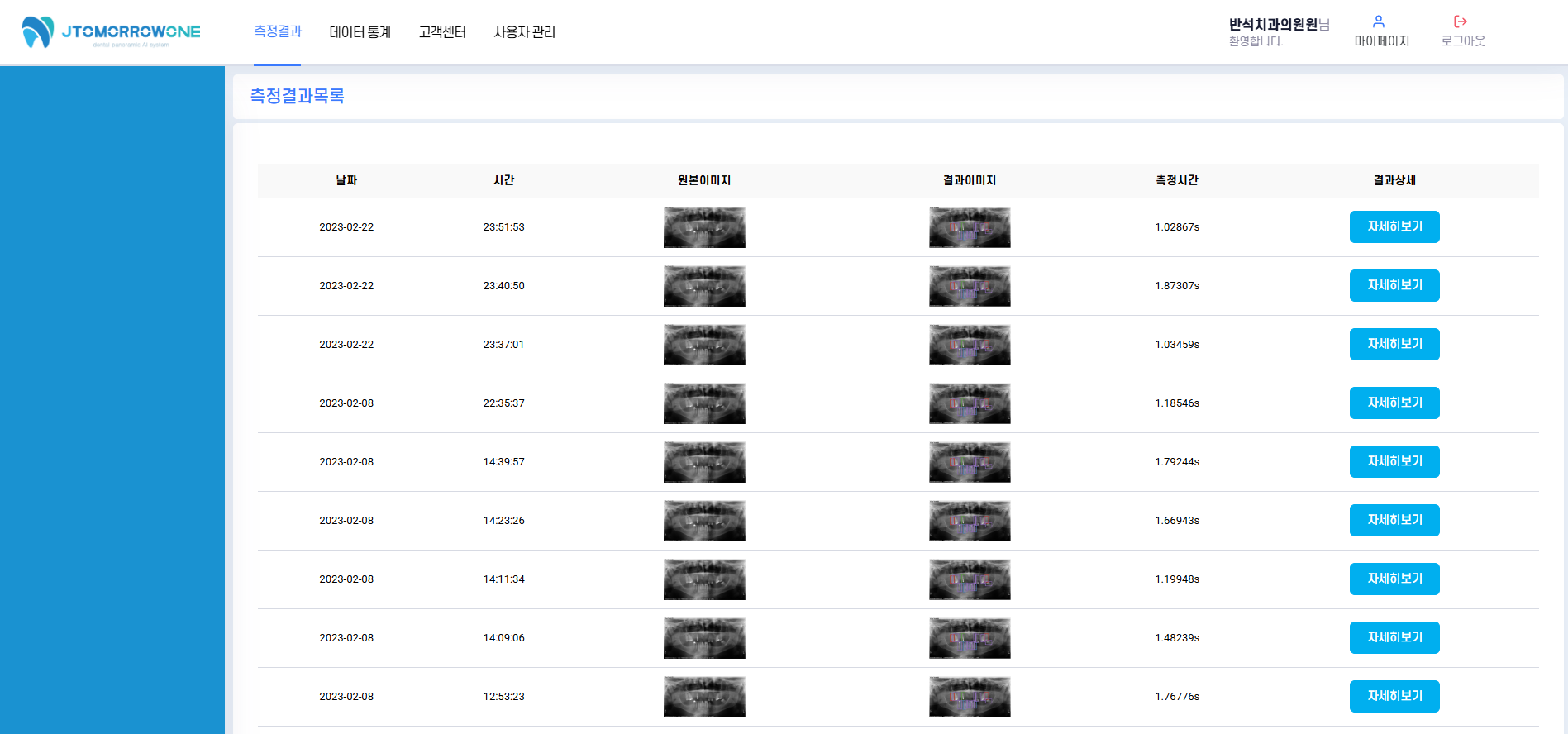Select original image thumbnail for 14:39:57 record
The height and width of the screenshot is (734, 1568).
(x=704, y=462)
